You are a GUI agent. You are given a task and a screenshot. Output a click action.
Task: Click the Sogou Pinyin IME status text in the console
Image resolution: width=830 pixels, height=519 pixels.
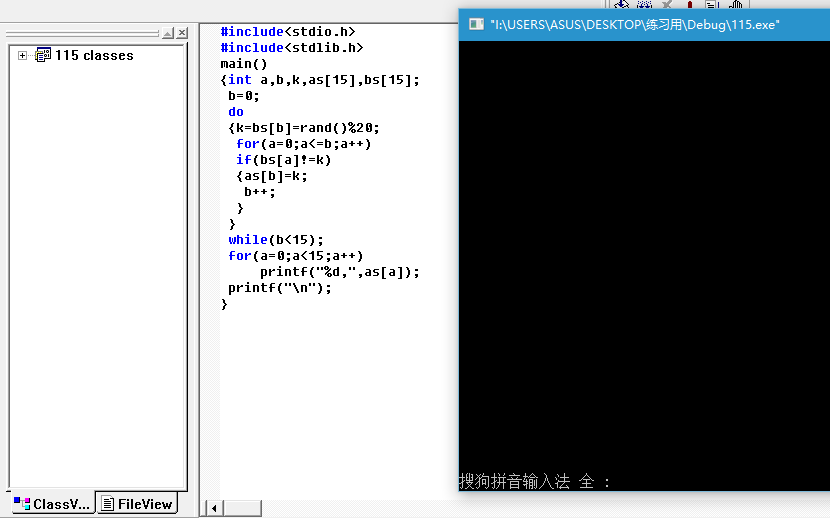pos(535,481)
